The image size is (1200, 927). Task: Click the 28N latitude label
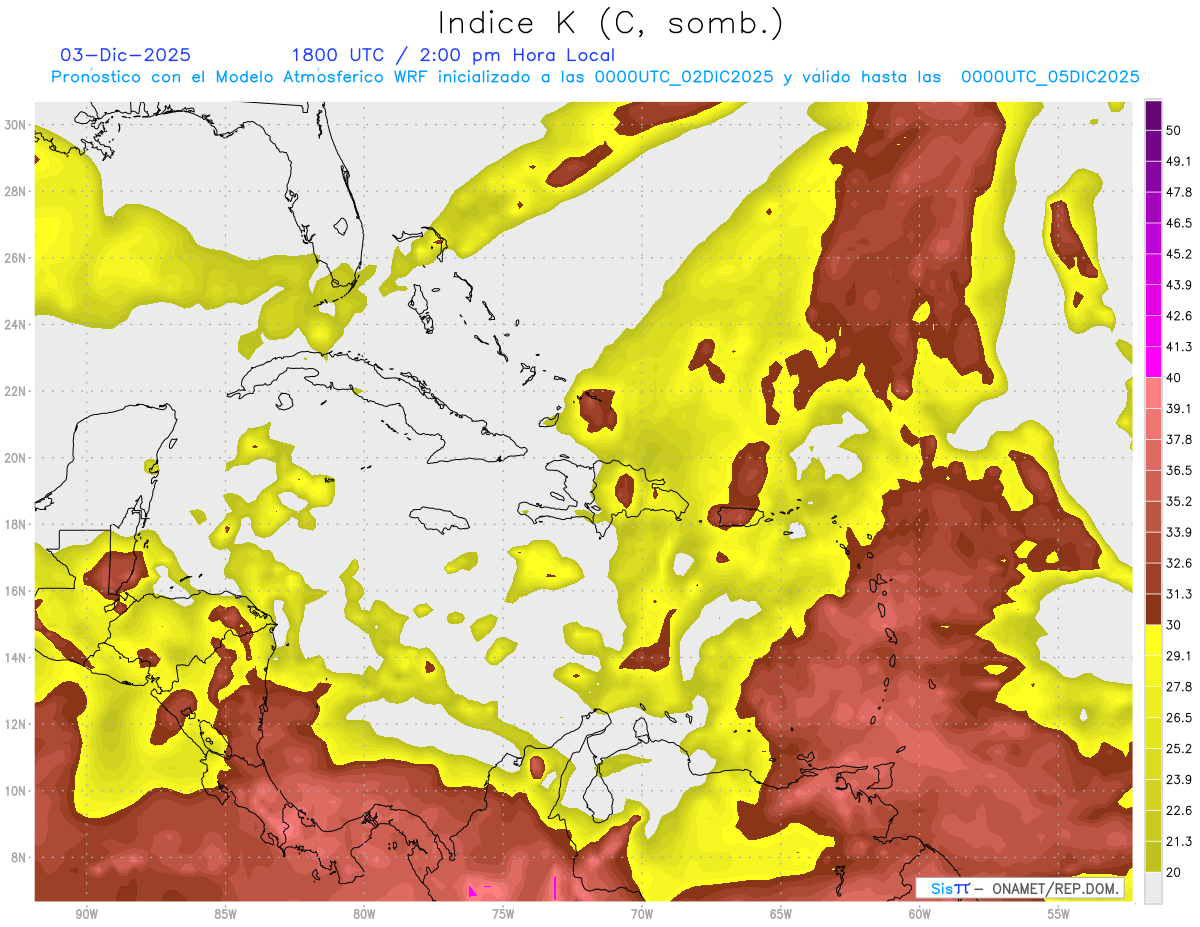point(15,191)
